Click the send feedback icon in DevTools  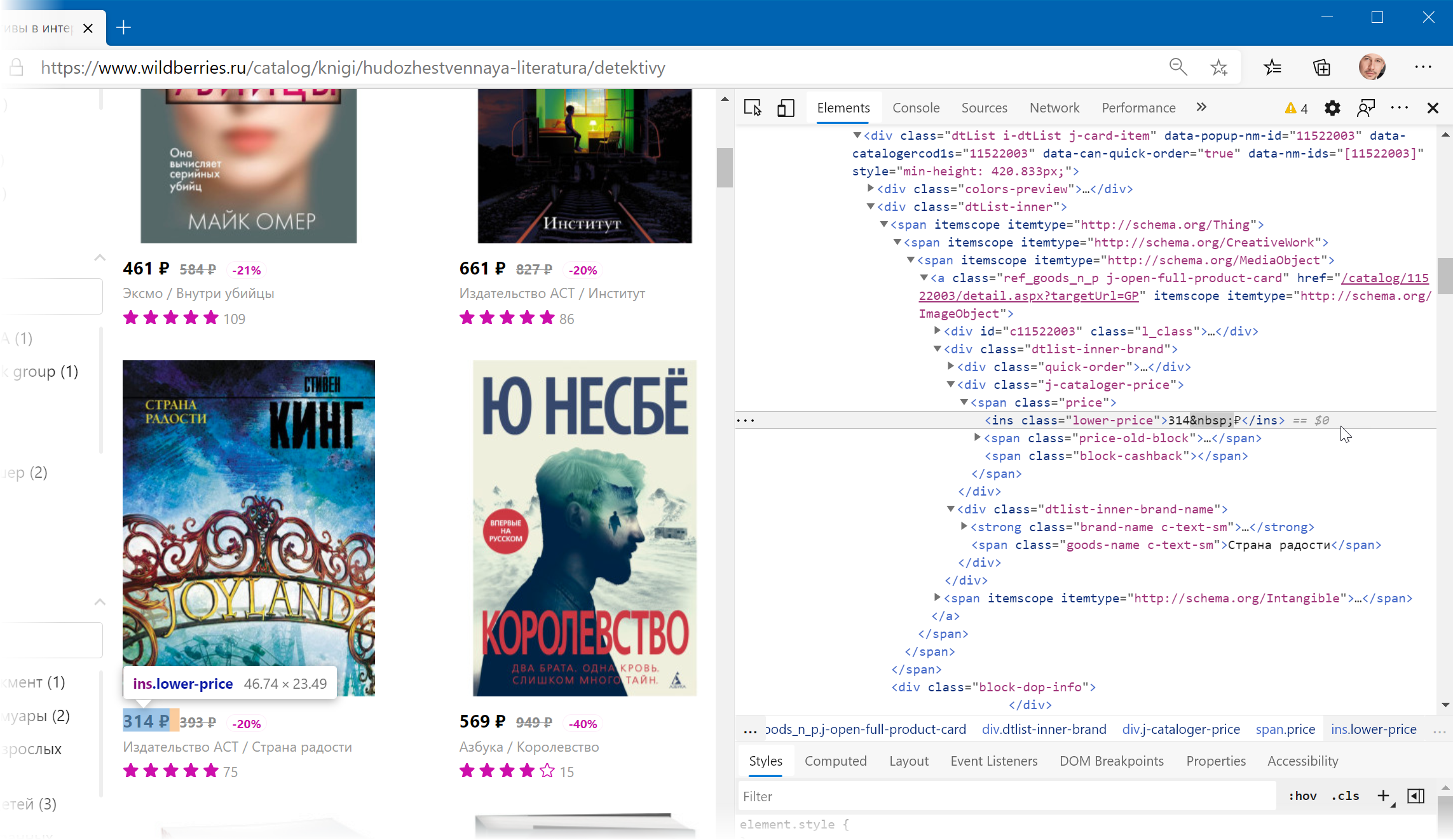(1365, 108)
